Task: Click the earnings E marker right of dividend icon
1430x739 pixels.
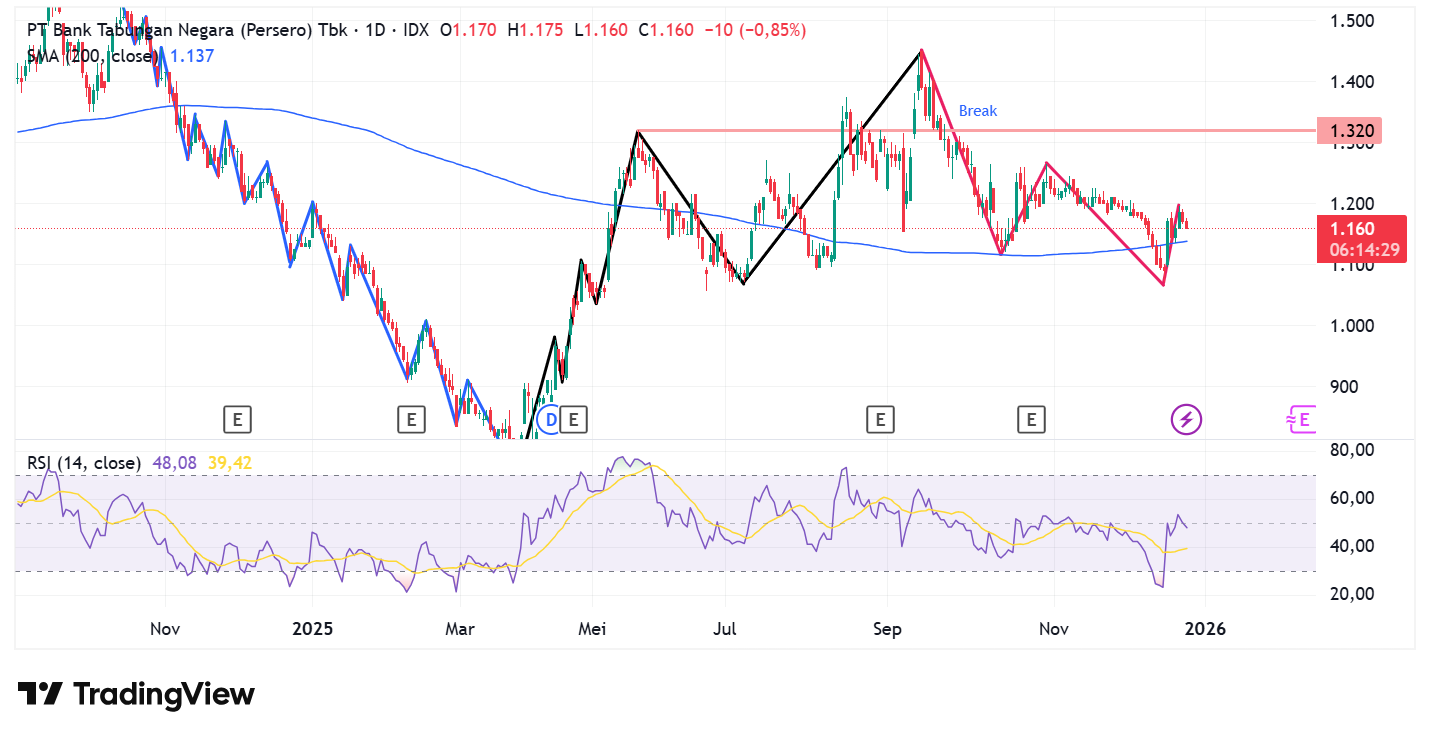Action: coord(574,420)
